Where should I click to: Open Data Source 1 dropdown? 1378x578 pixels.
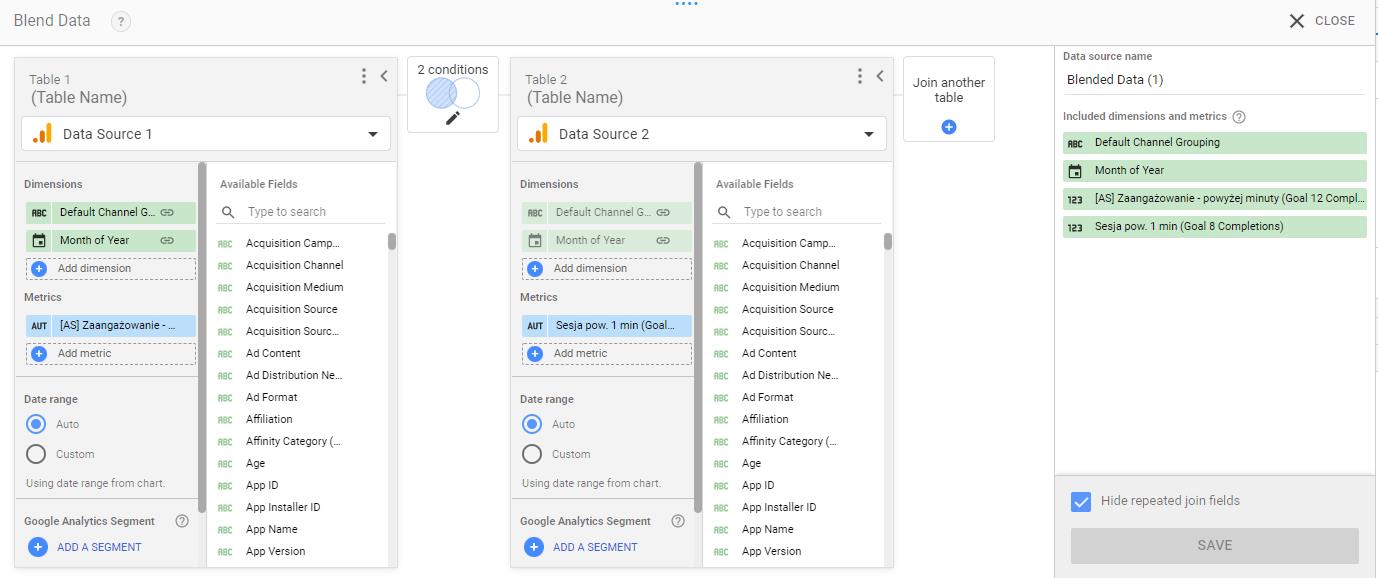206,134
